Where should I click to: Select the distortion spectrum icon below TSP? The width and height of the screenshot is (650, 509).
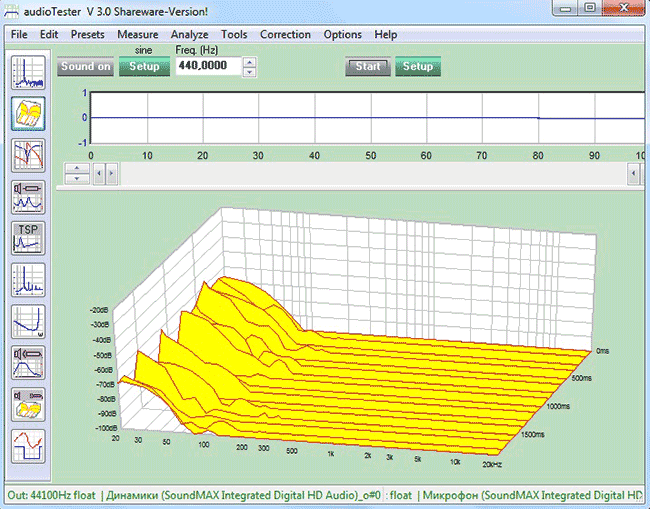click(28, 280)
